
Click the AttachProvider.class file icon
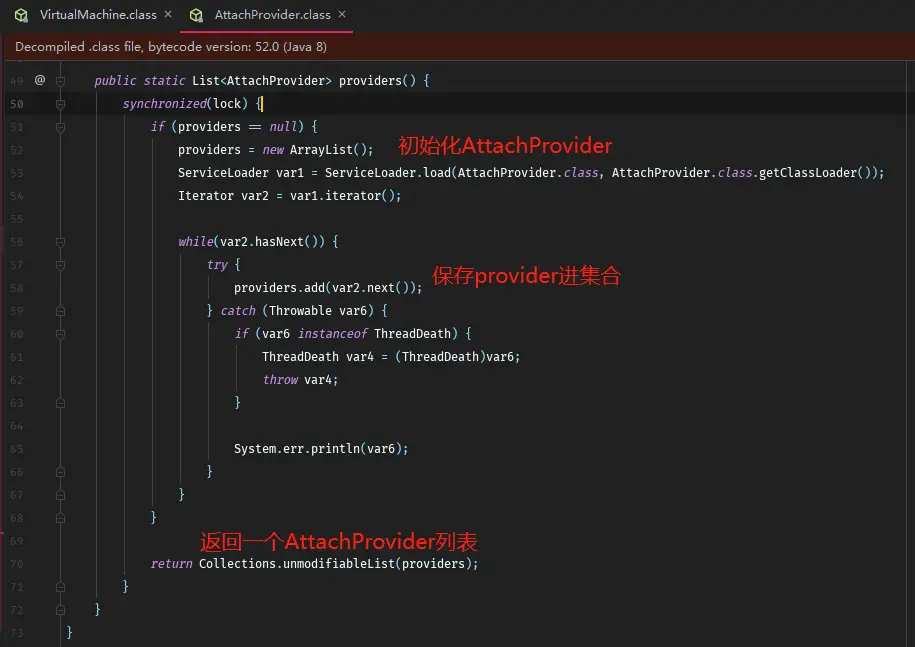coord(197,15)
